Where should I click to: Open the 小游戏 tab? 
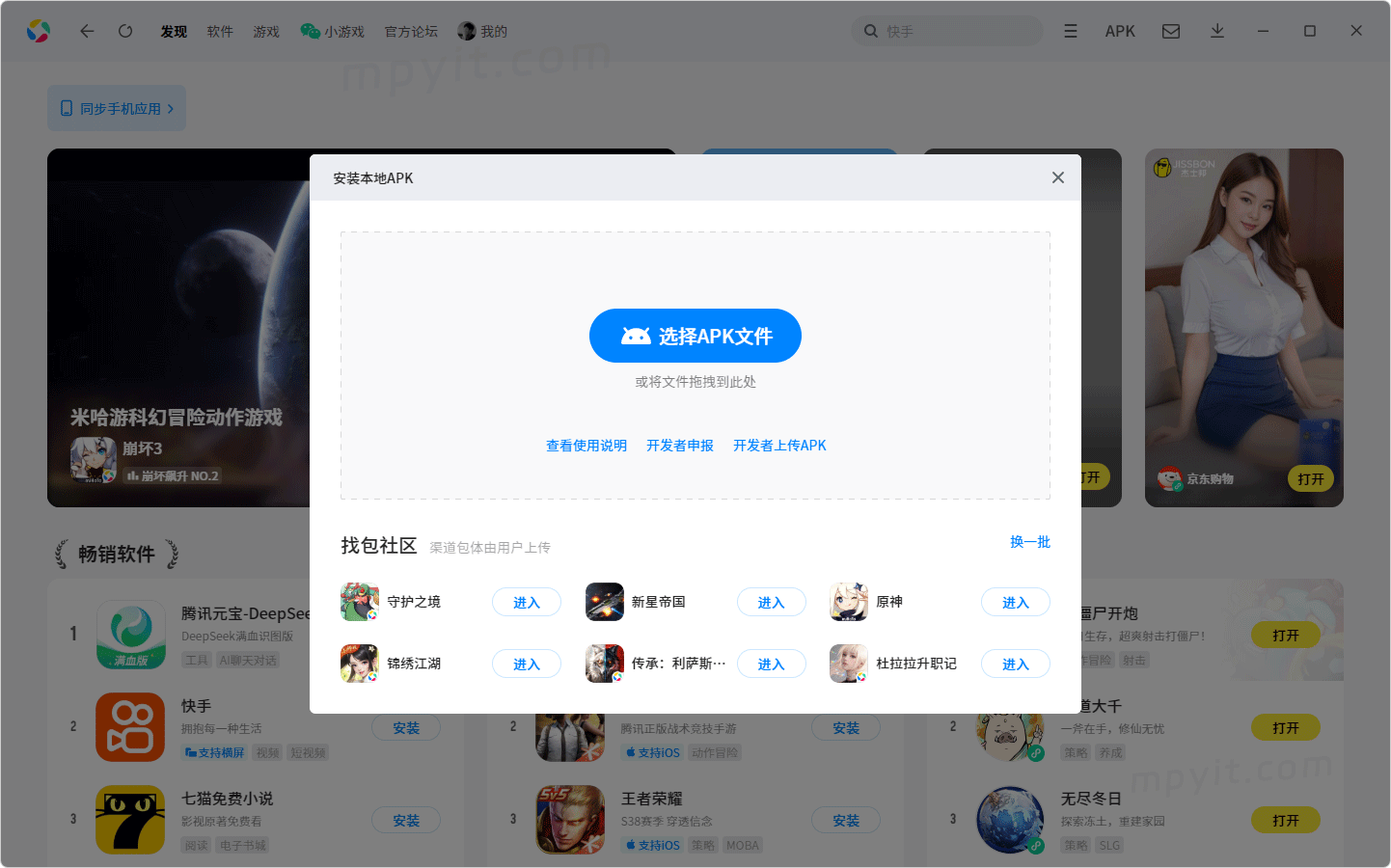333,31
